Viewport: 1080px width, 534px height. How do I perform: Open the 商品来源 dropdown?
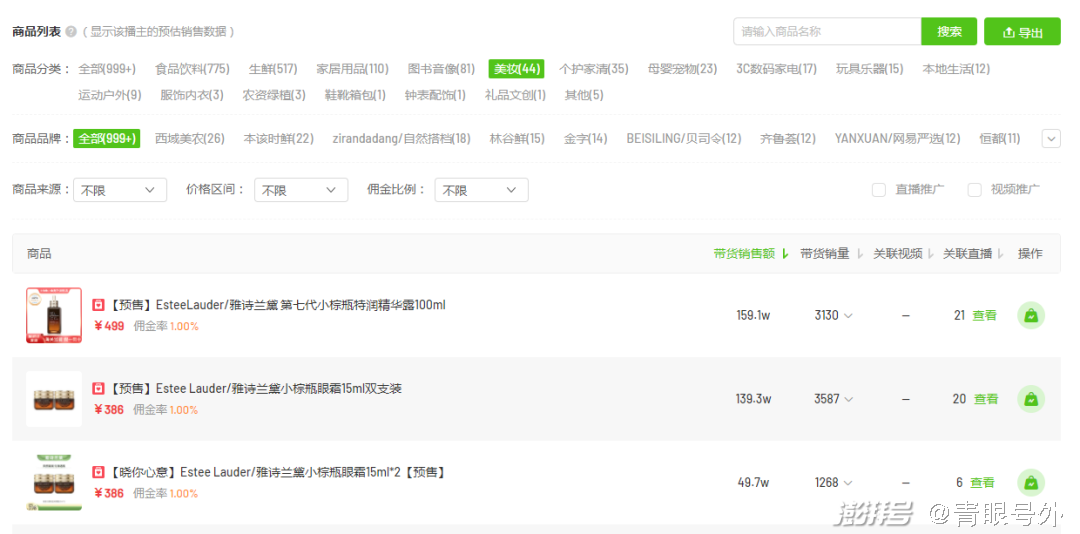click(120, 190)
